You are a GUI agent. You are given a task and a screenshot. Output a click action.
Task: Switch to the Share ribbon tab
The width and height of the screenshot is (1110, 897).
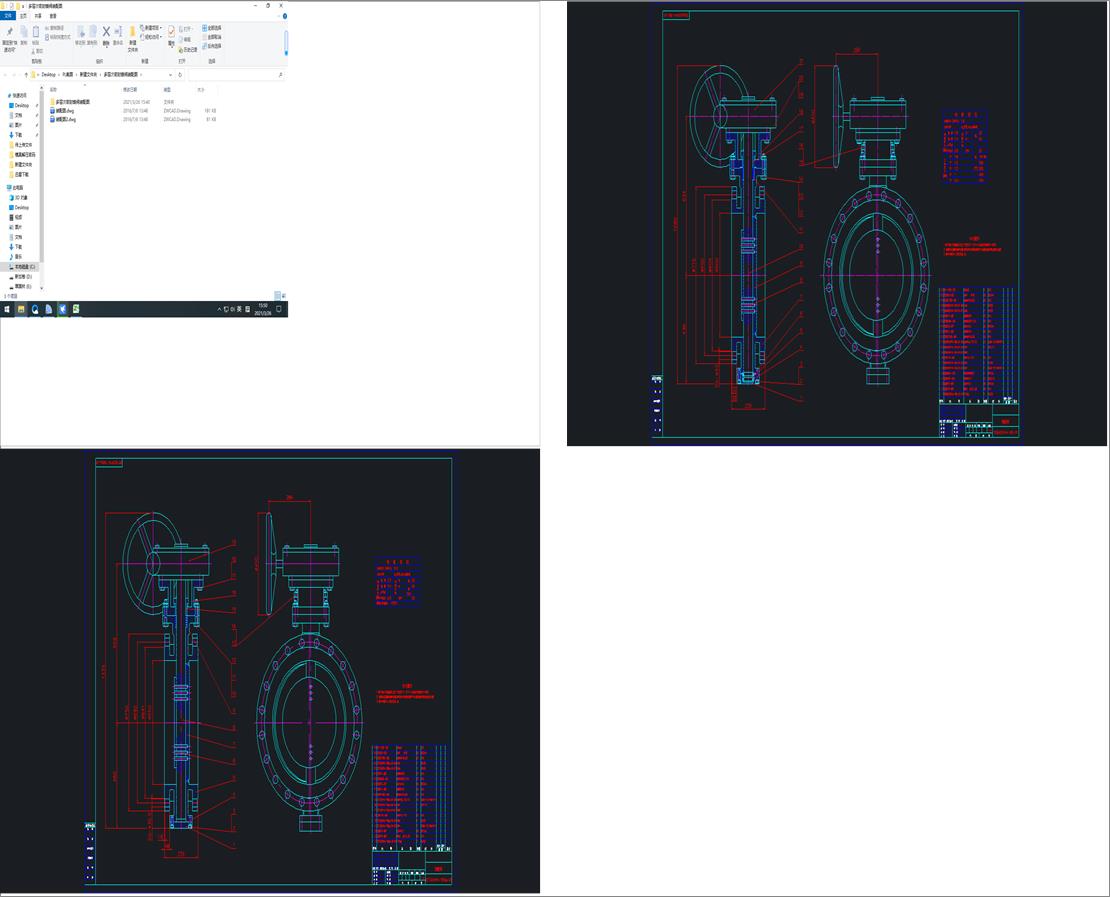[x=38, y=16]
